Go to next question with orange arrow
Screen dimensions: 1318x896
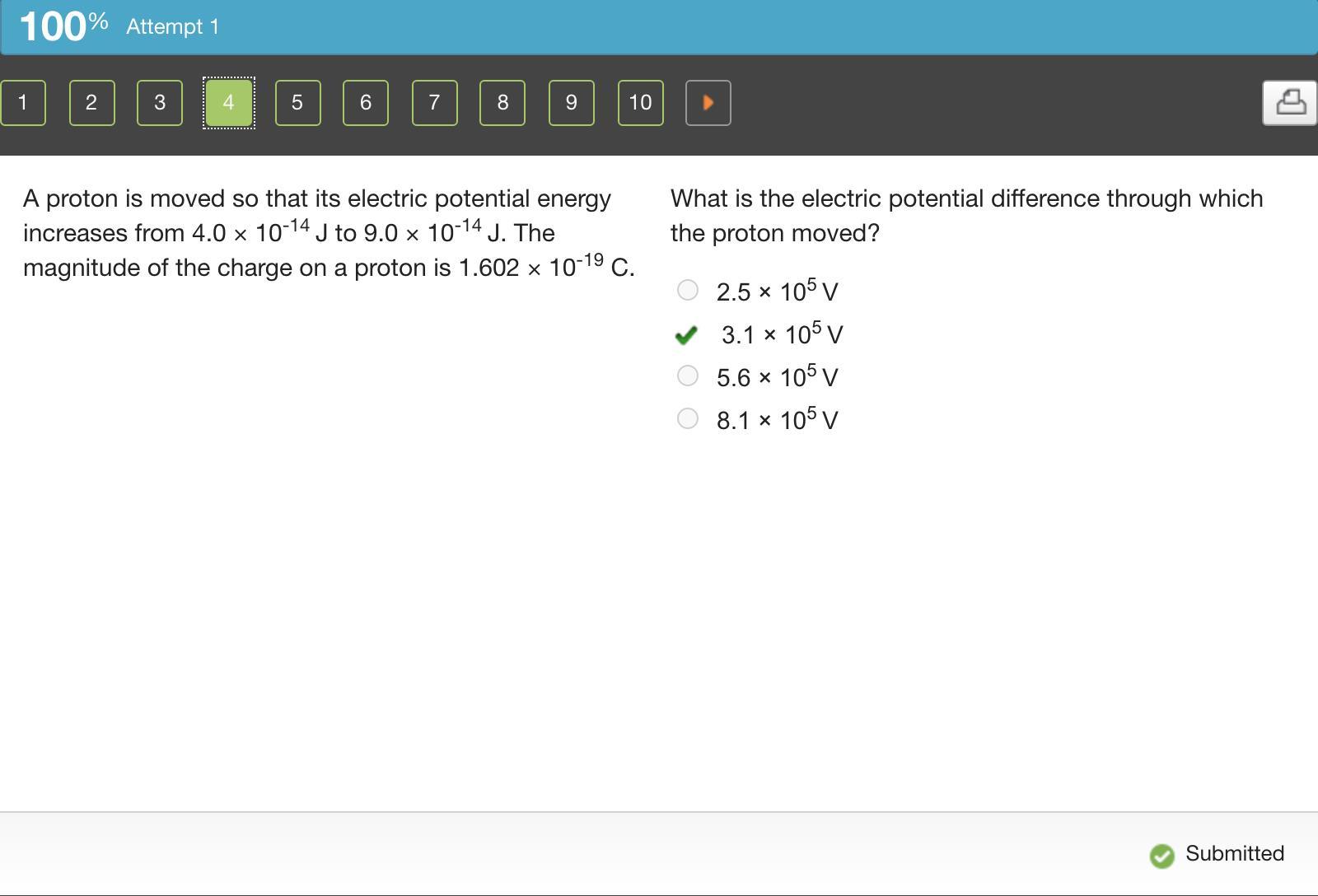click(x=708, y=103)
